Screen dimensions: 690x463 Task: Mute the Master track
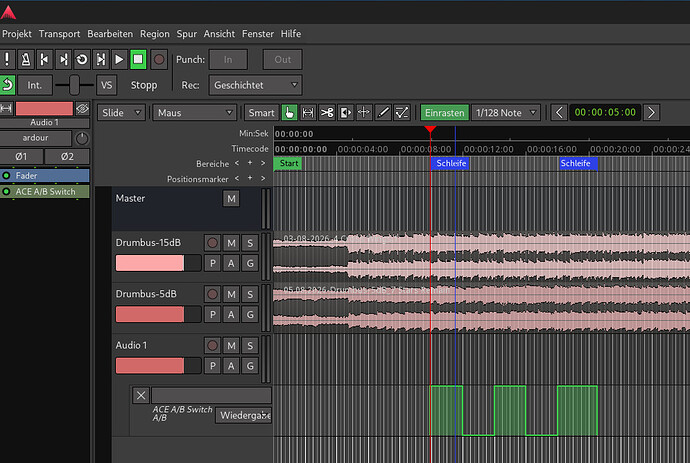(231, 198)
